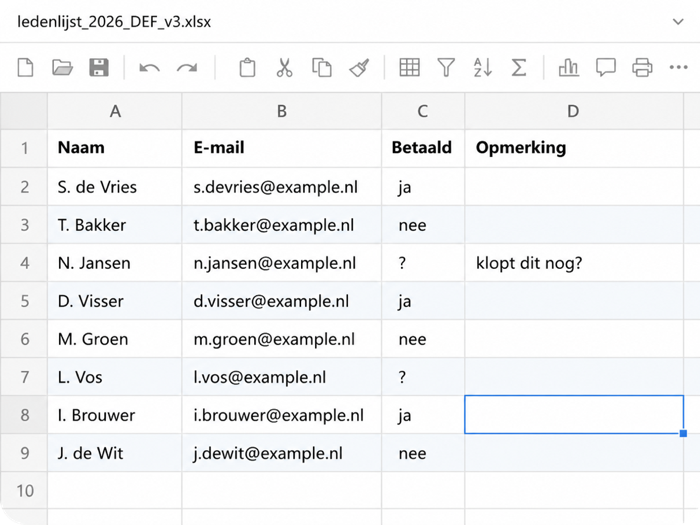Select cell containing 'L. Vos'

pos(115,377)
